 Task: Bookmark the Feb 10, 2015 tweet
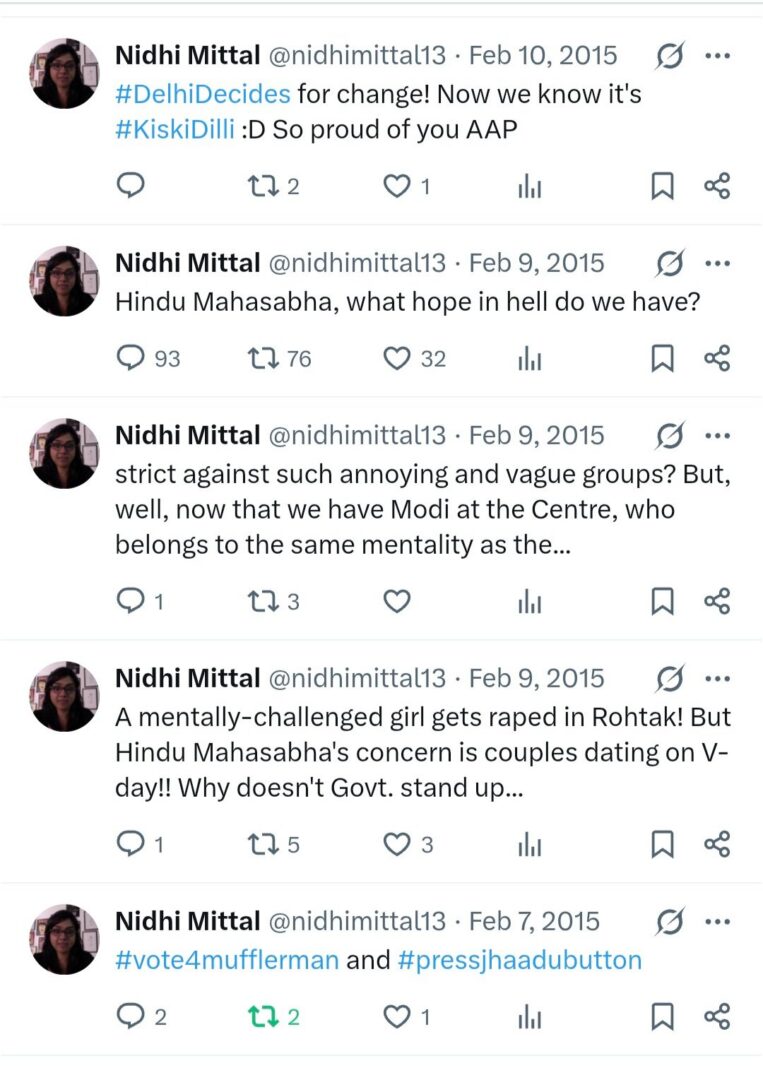click(x=662, y=186)
